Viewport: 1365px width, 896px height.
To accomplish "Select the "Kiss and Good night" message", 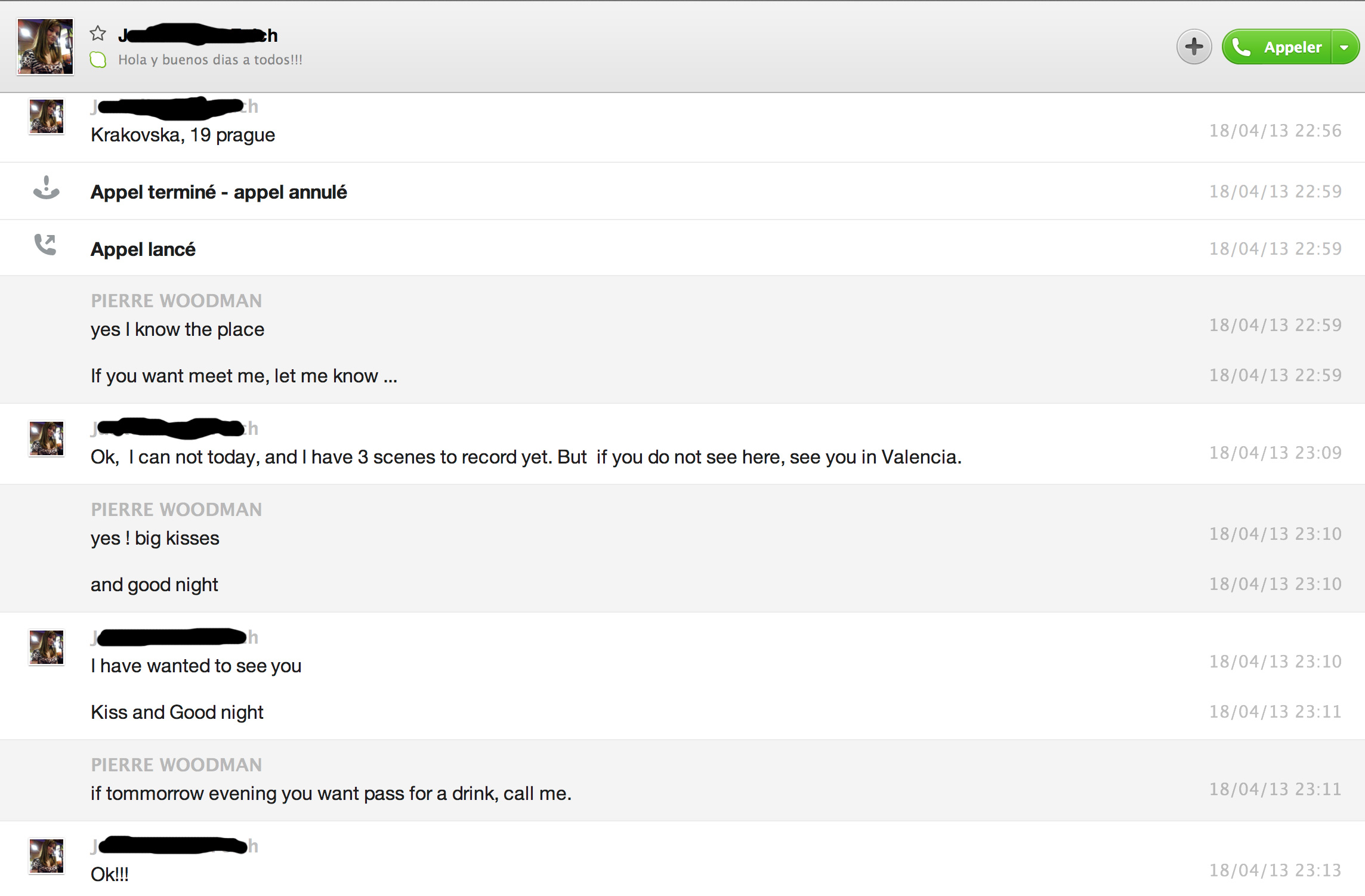I will click(x=177, y=712).
